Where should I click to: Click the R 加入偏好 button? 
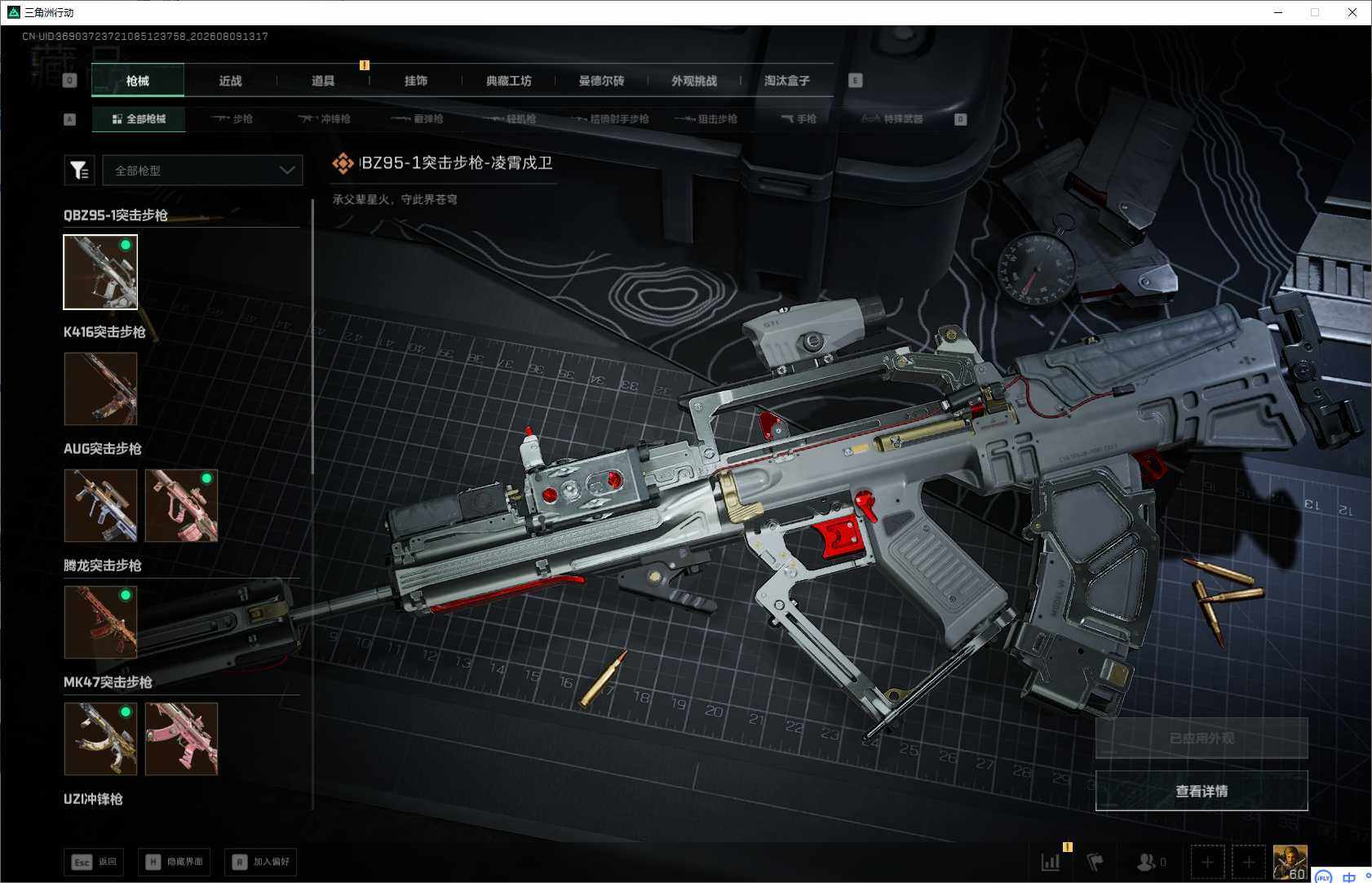(260, 862)
